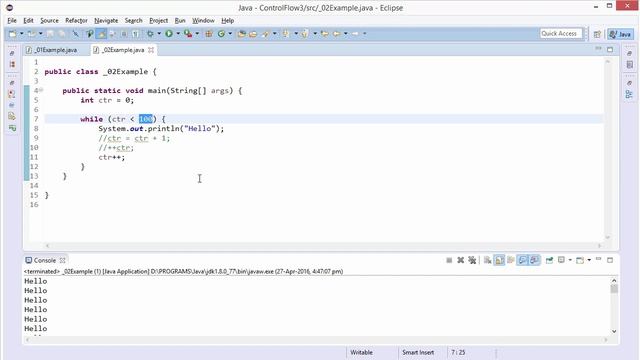Switch to the Java perspective button
The image size is (640, 360).
click(x=620, y=34)
